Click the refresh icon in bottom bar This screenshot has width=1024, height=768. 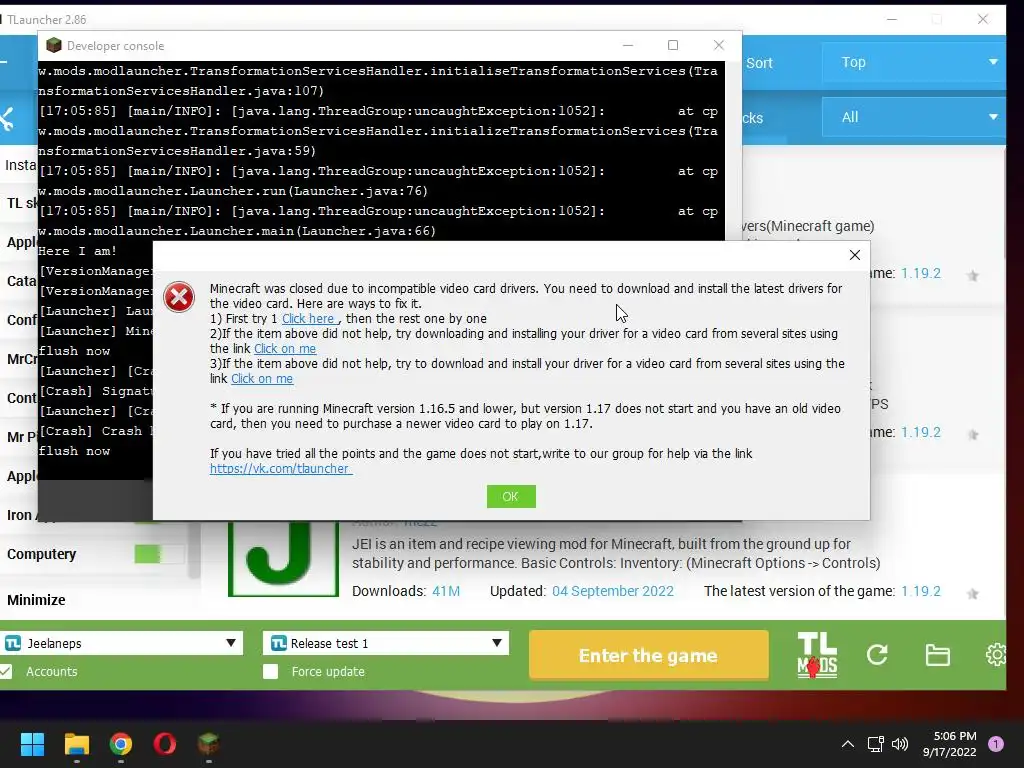pyautogui.click(x=877, y=654)
